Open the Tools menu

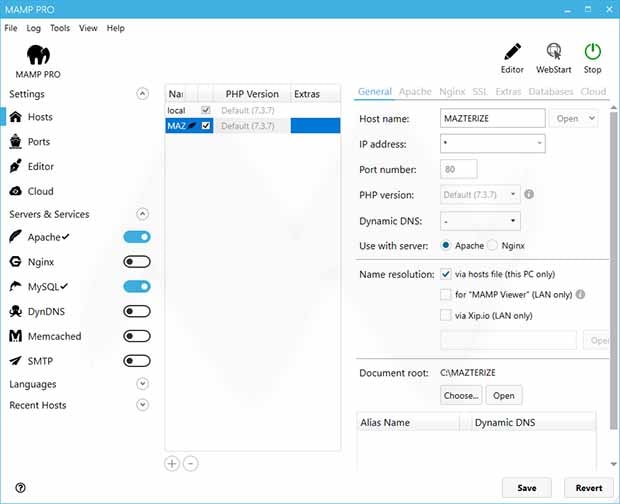[60, 28]
